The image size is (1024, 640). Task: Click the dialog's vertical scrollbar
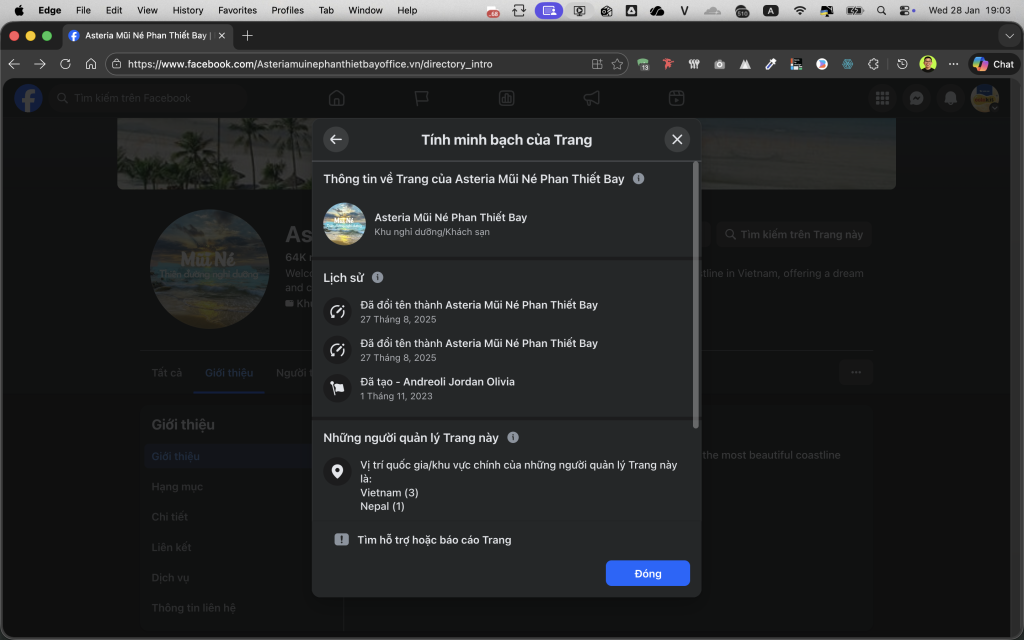point(696,300)
